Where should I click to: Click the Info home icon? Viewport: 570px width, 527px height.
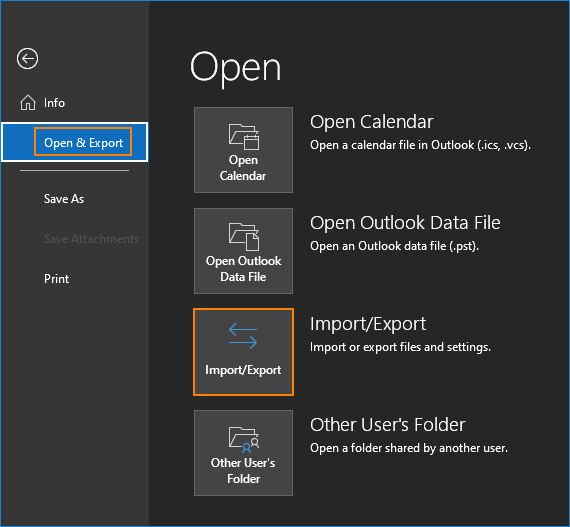[x=28, y=102]
